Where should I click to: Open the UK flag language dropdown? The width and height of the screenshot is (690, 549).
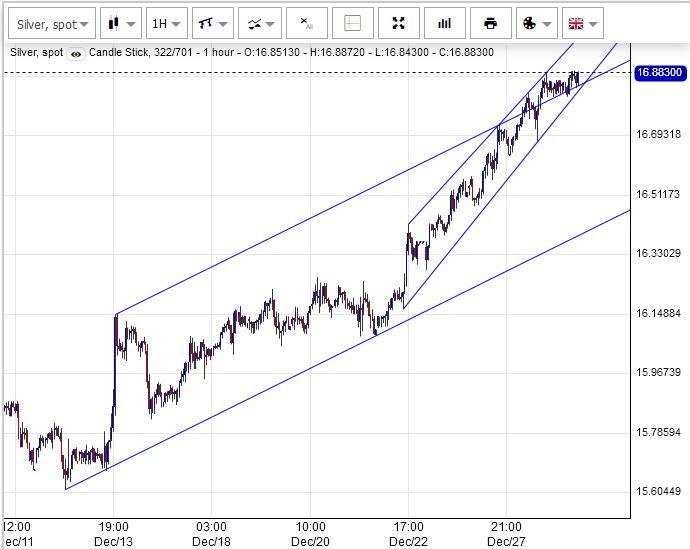583,23
